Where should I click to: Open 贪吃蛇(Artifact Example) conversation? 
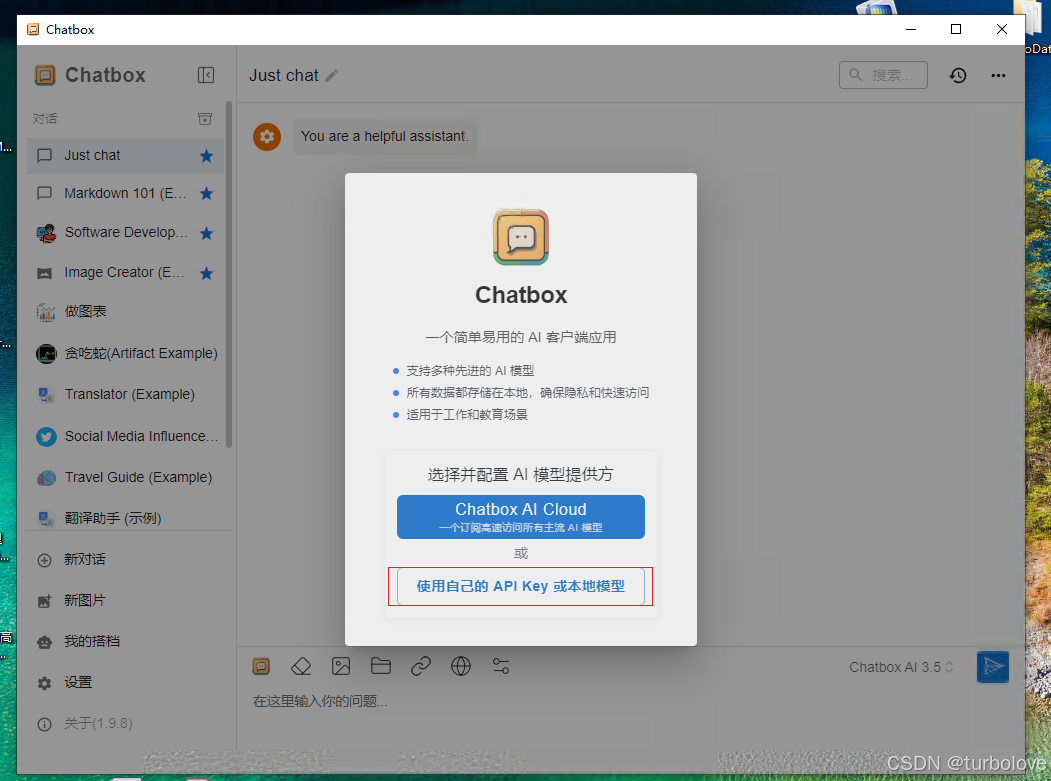click(125, 353)
